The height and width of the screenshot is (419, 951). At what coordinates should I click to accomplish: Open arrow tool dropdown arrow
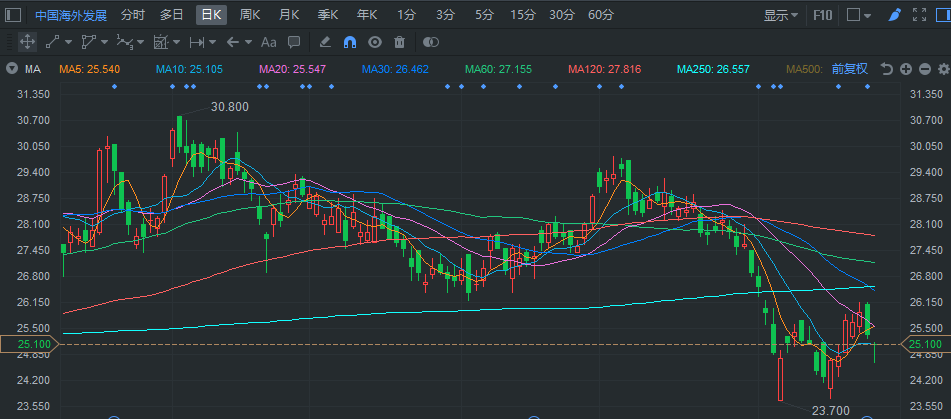point(248,42)
